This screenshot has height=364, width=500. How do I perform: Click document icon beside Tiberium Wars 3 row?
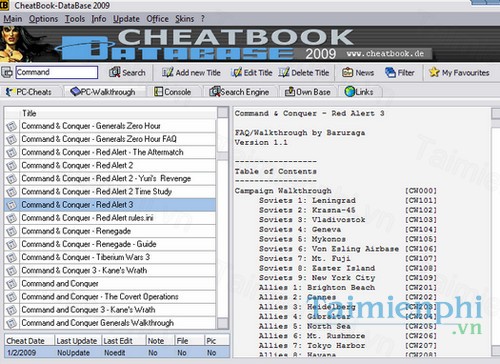pyautogui.click(x=12, y=258)
